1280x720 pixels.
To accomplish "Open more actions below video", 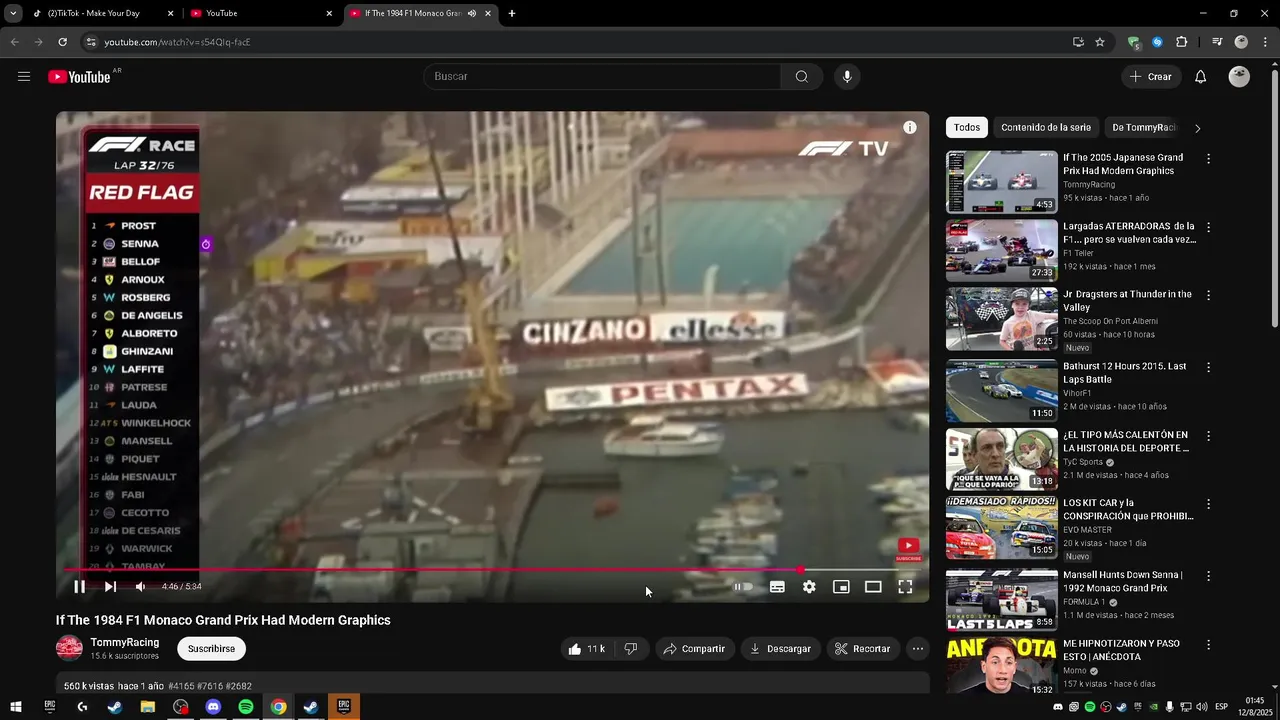I will [x=918, y=649].
